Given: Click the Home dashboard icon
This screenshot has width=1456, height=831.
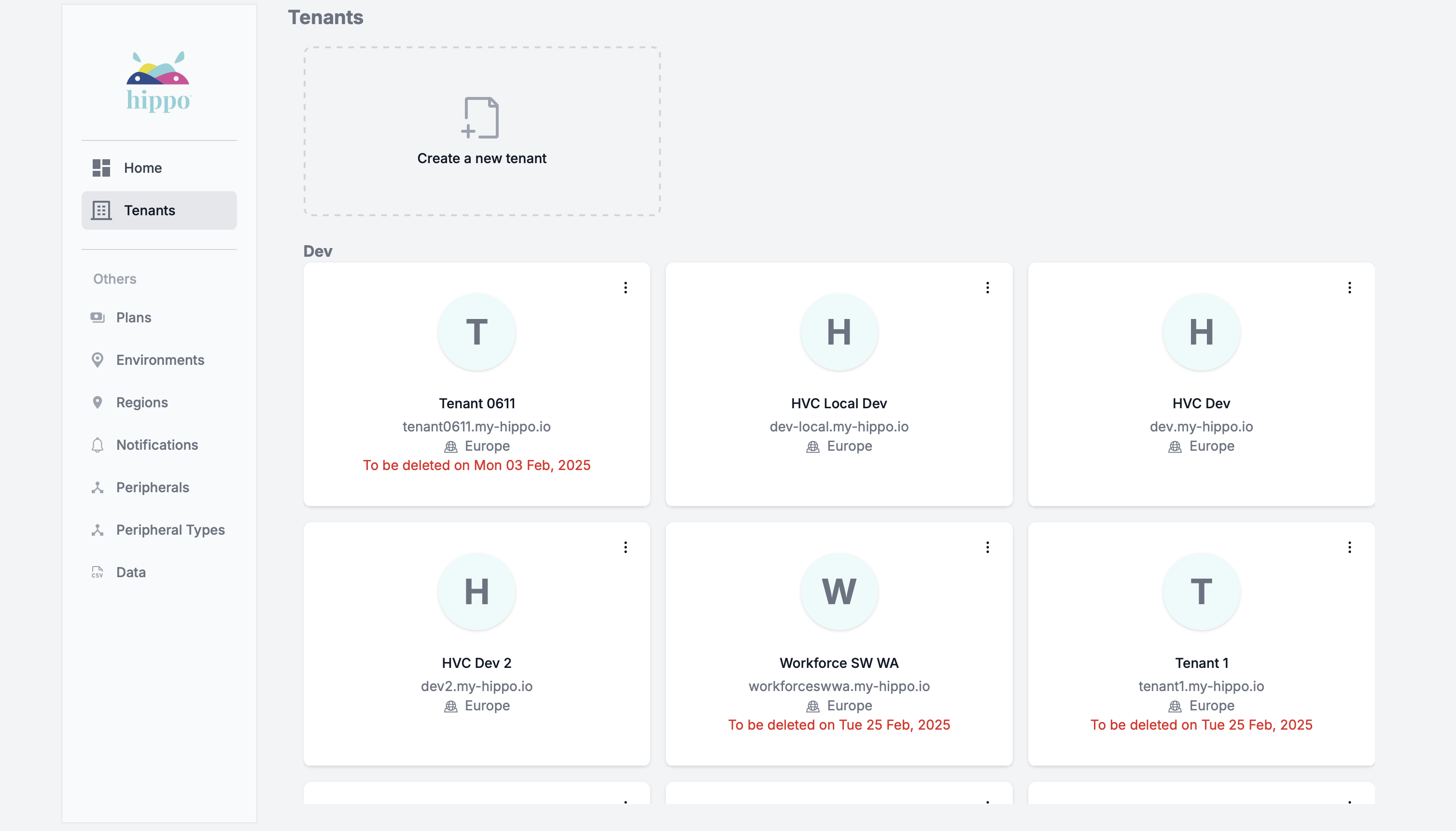Looking at the screenshot, I should point(101,168).
